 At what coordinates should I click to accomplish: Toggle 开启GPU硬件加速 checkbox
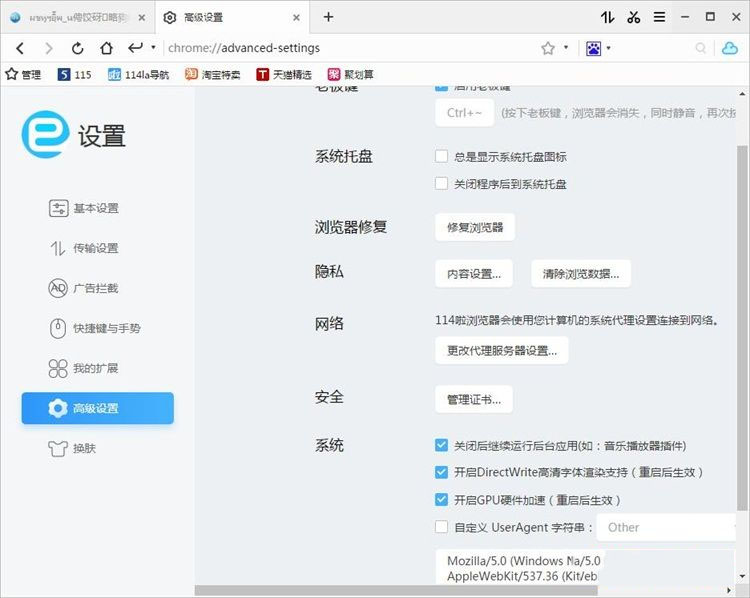click(x=441, y=500)
